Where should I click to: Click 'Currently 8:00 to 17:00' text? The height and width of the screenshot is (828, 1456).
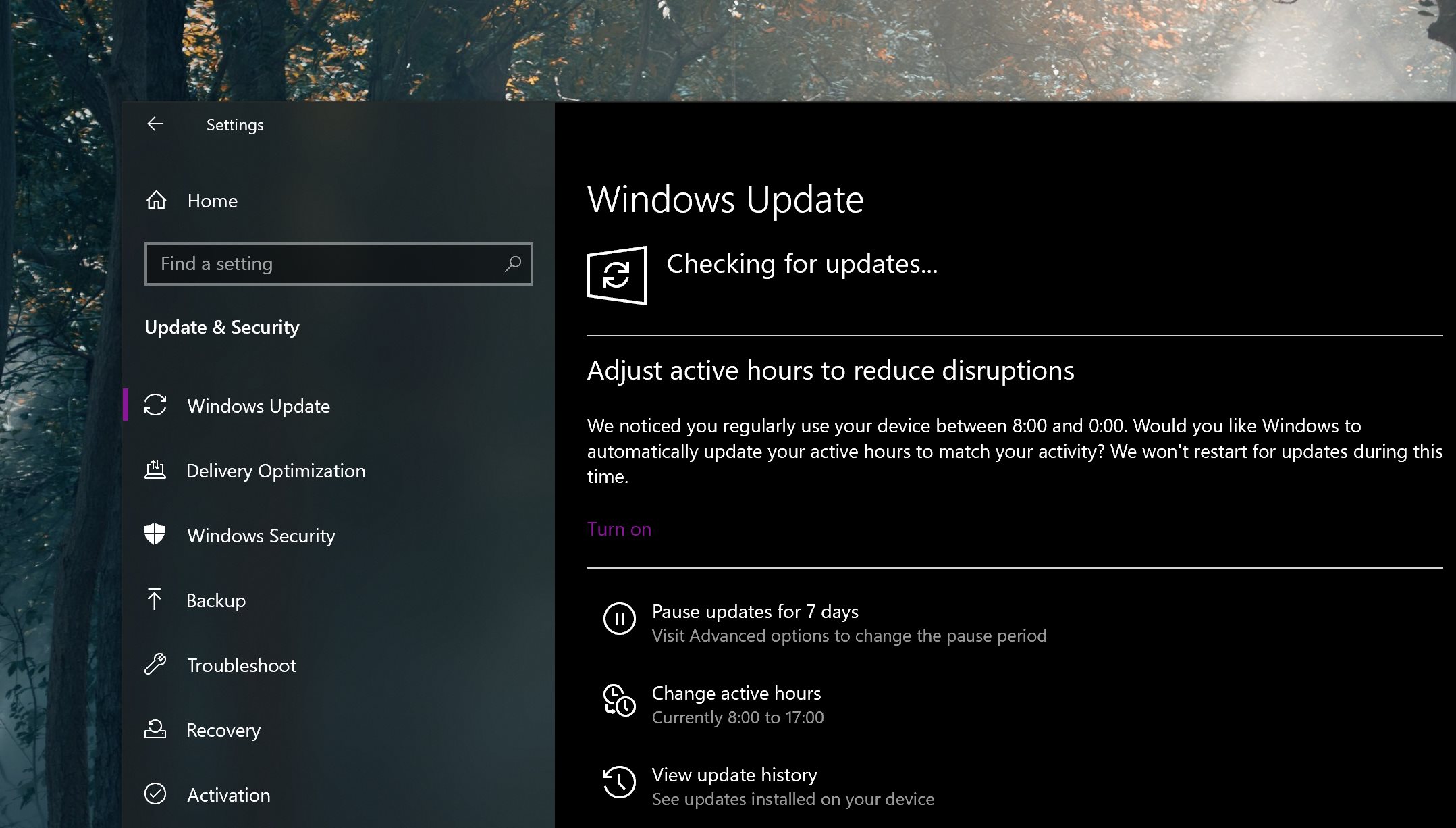coord(738,717)
